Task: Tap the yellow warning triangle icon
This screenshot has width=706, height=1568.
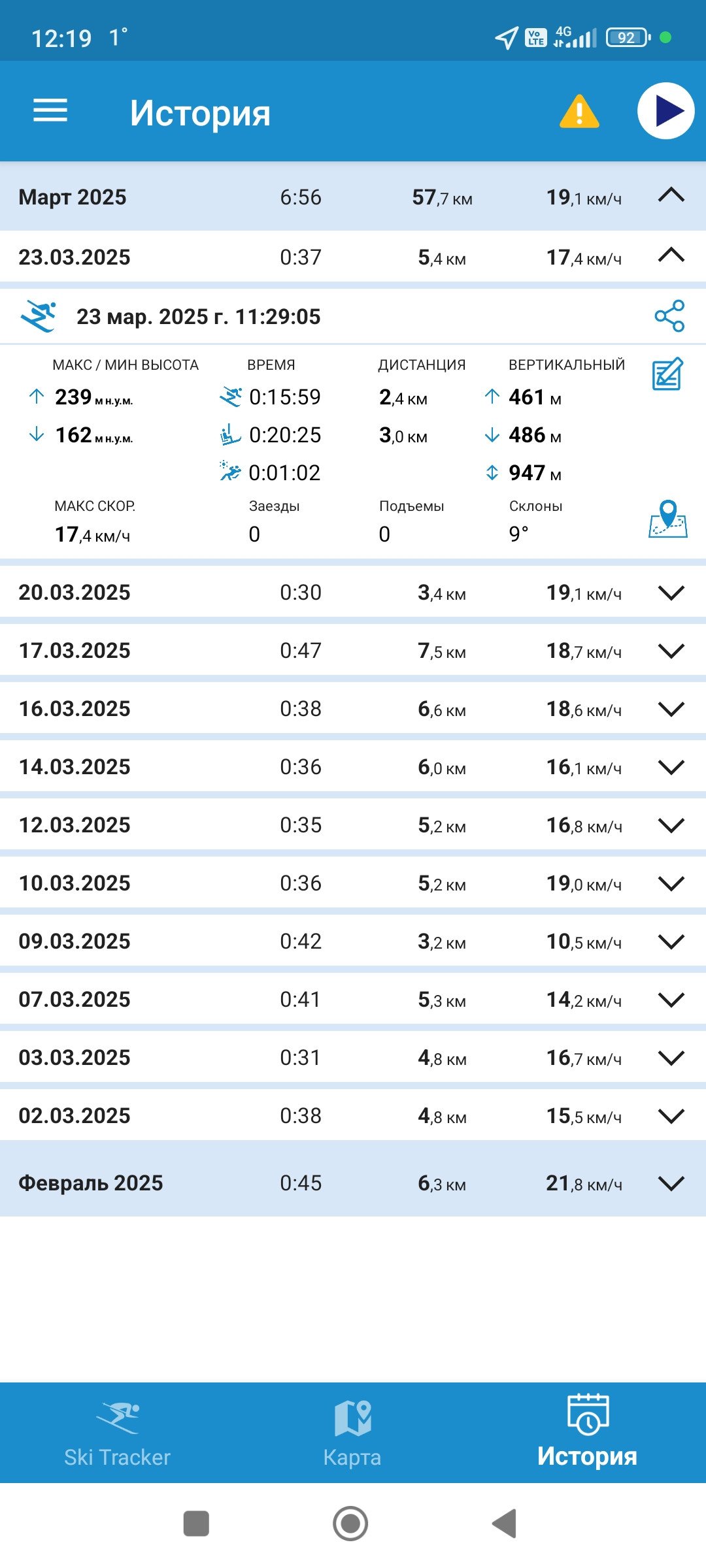Action: click(579, 111)
